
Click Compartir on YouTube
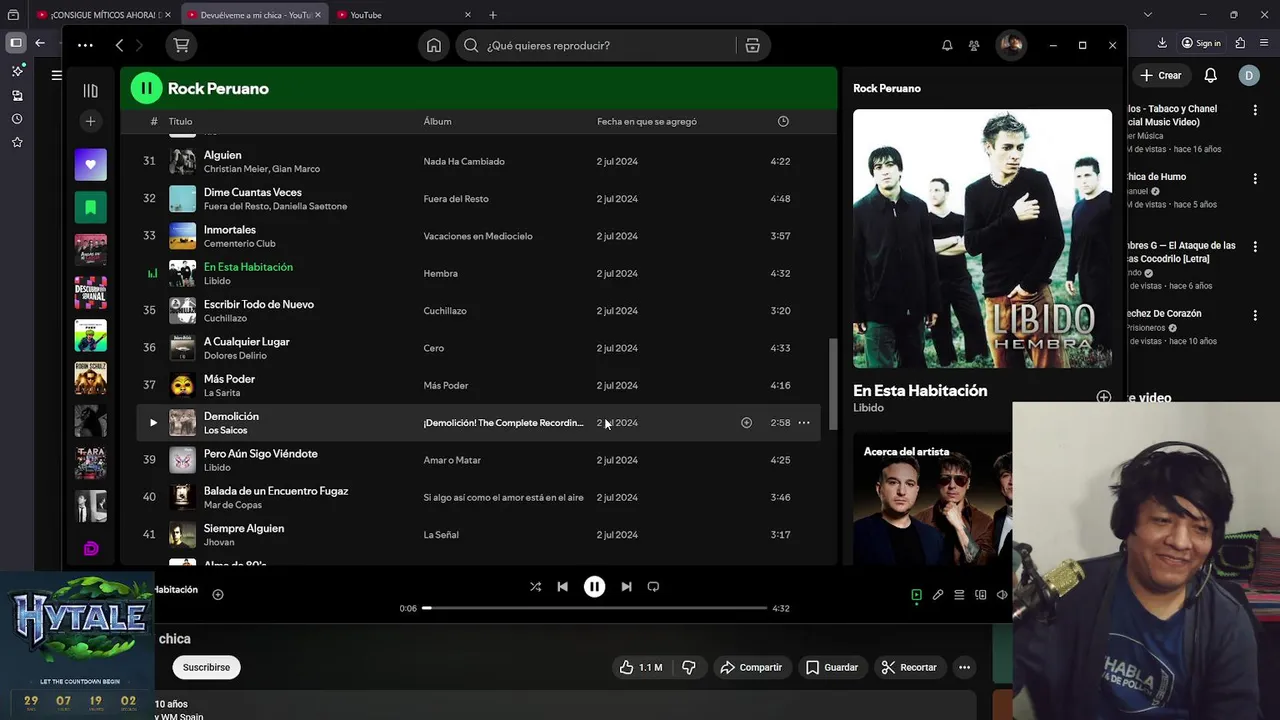point(751,667)
